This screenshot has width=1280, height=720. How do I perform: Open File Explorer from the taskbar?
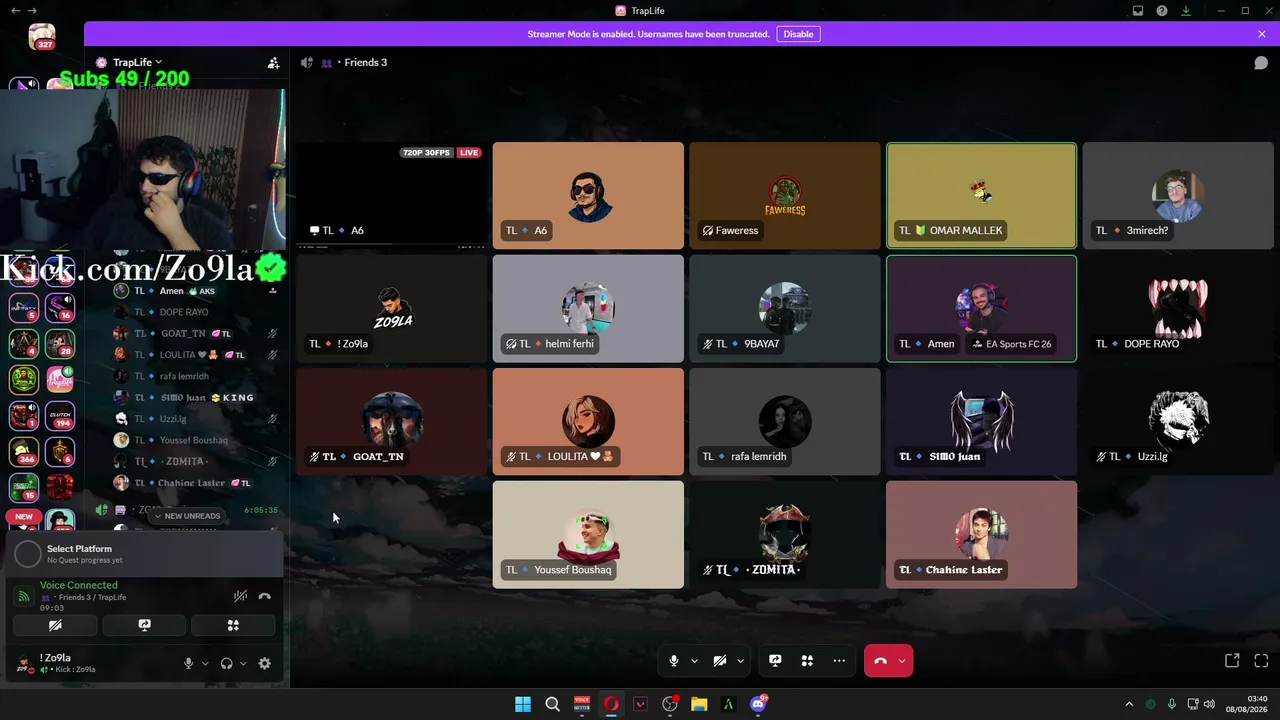(699, 704)
